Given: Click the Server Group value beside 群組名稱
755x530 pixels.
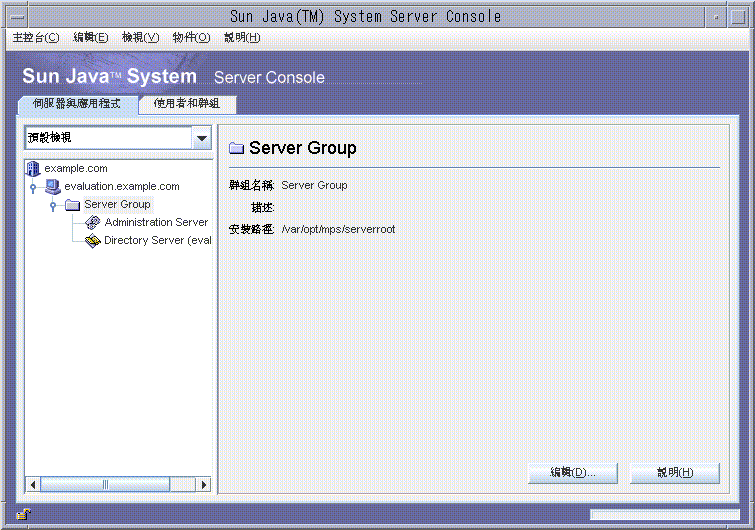Looking at the screenshot, I should (x=314, y=185).
